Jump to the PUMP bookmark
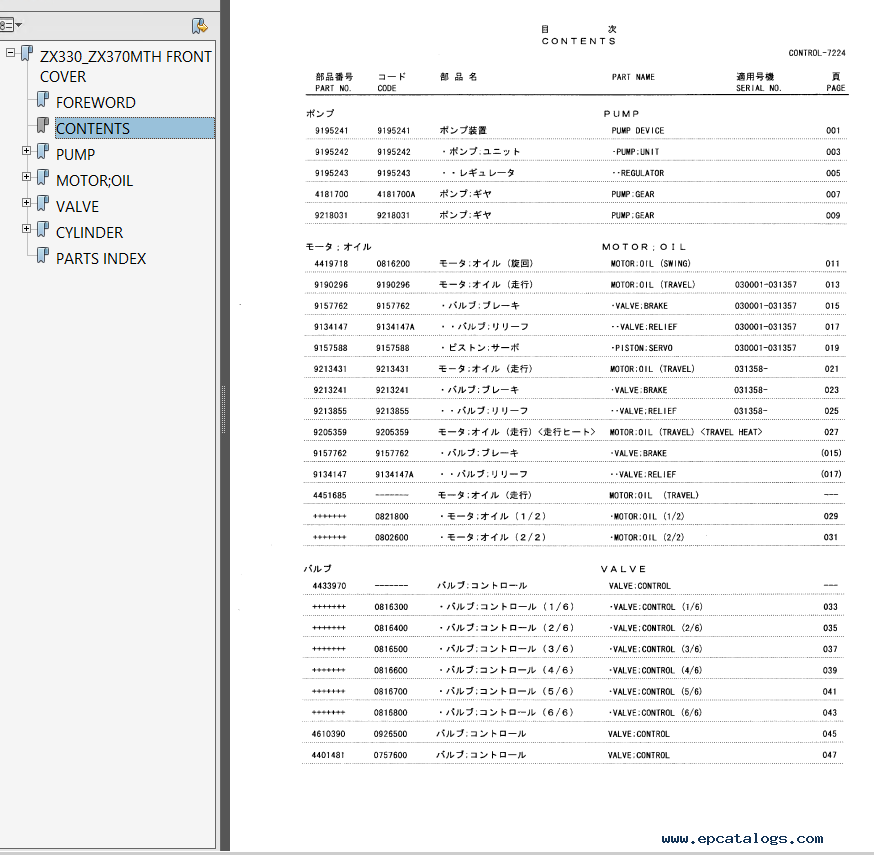Image resolution: width=874 pixels, height=855 pixels. [75, 154]
